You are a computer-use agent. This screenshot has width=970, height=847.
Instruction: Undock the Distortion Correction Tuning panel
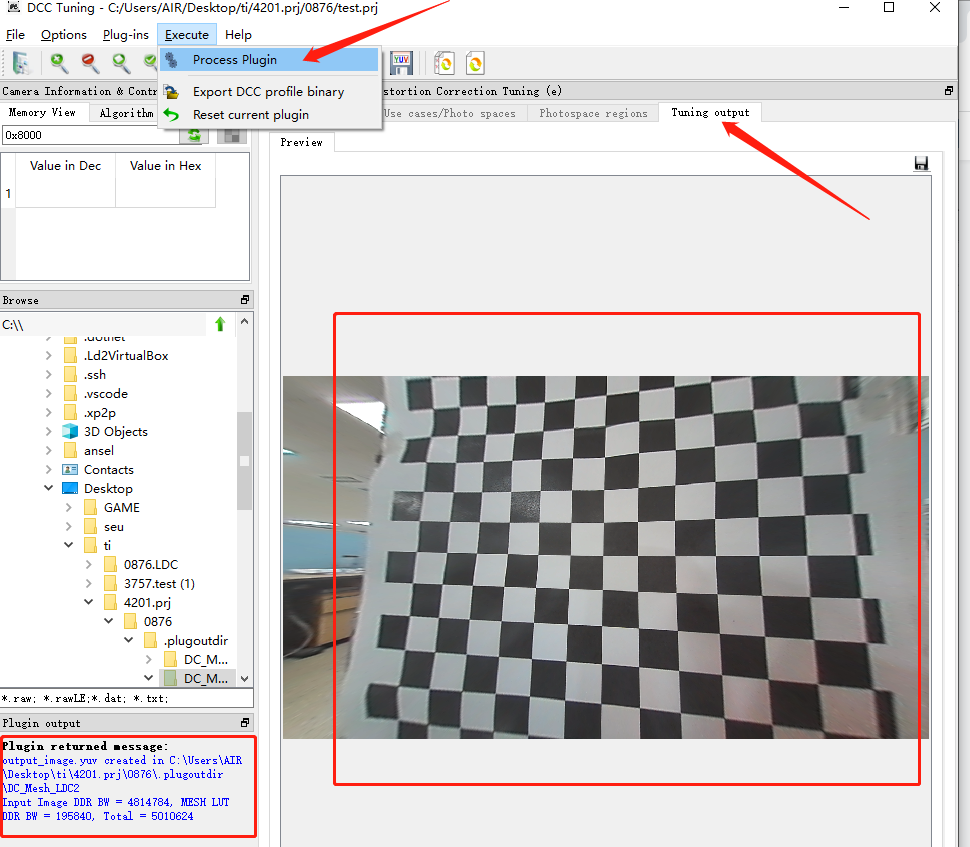pos(949,91)
